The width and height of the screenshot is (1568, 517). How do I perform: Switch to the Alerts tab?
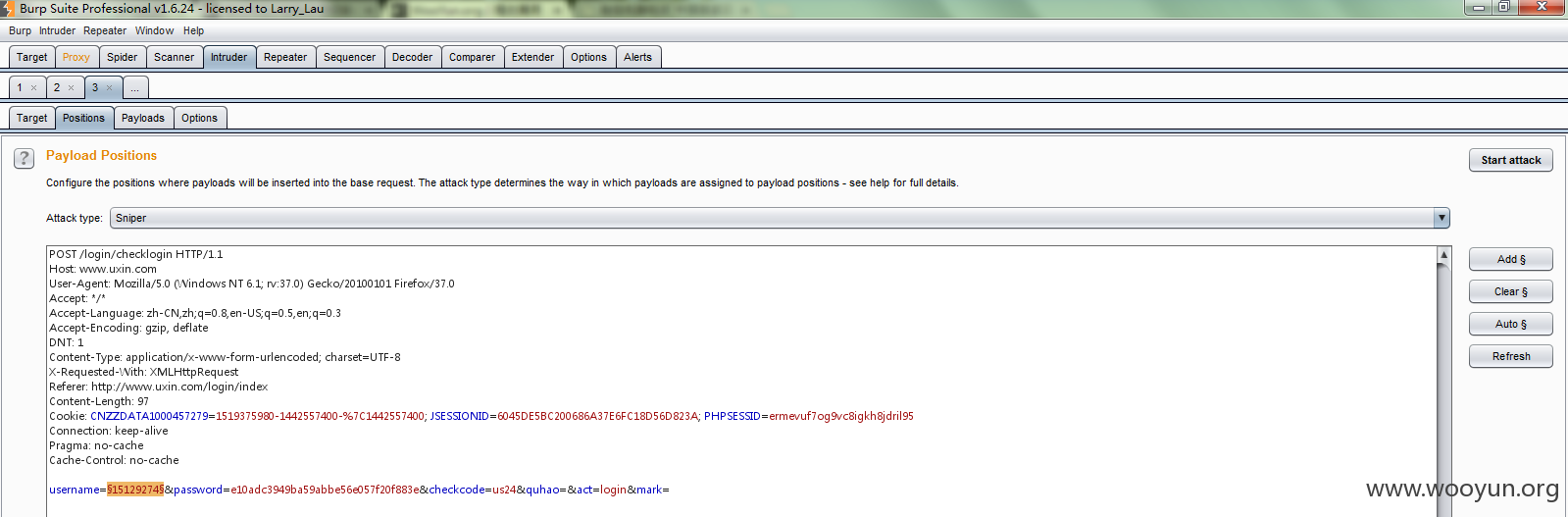[638, 57]
